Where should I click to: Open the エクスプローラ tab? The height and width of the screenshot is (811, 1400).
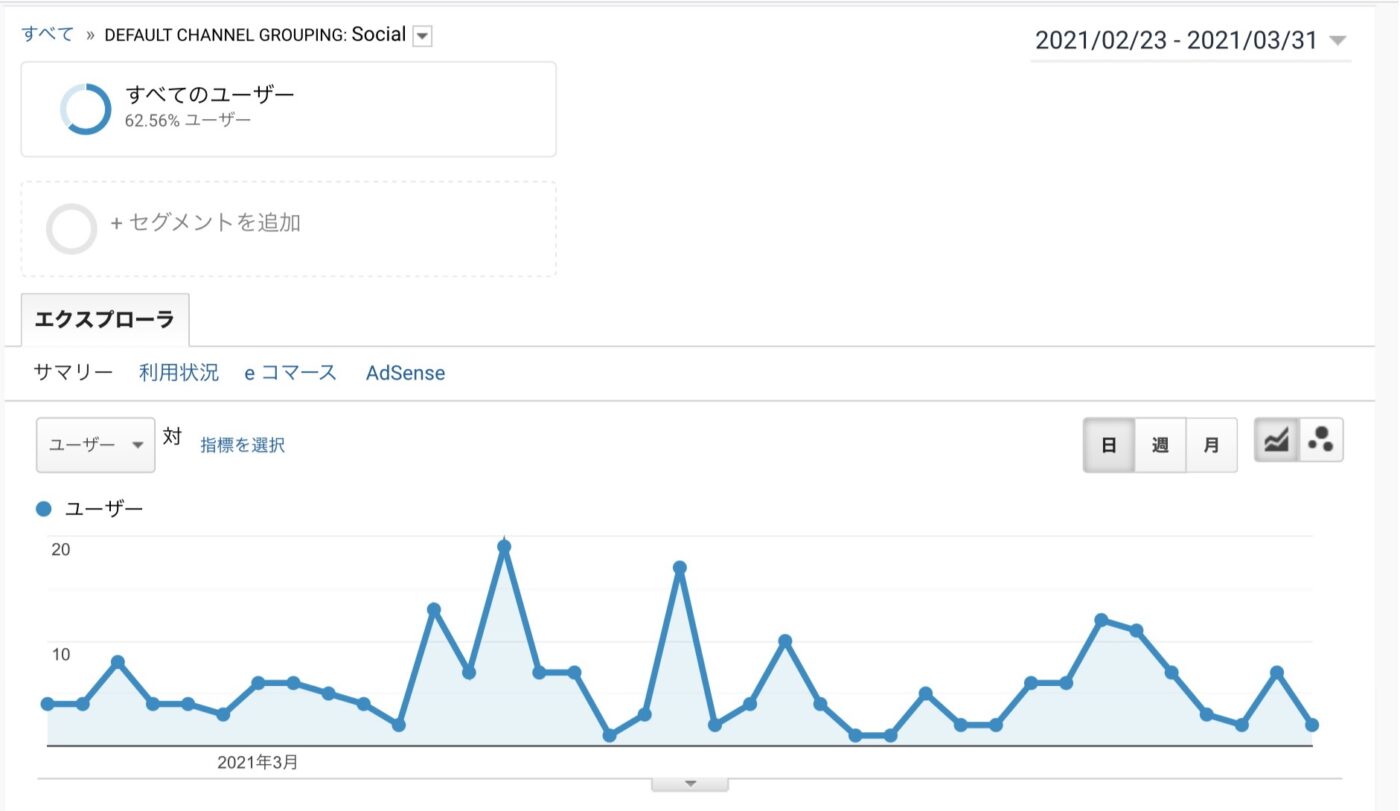104,320
